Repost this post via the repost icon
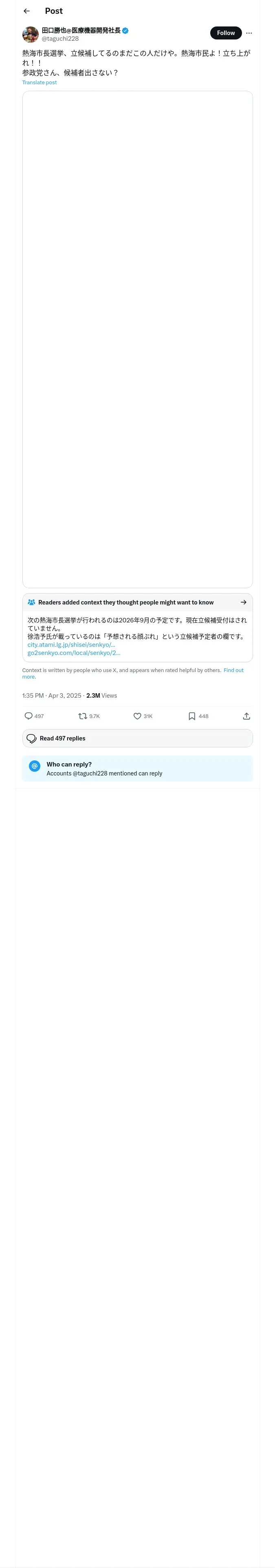The height and width of the screenshot is (1568, 275). (x=82, y=716)
